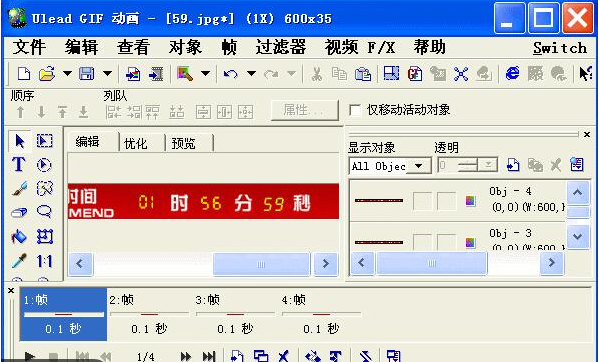600x362 pixels.
Task: Jump to the last frame button
Action: click(209, 357)
